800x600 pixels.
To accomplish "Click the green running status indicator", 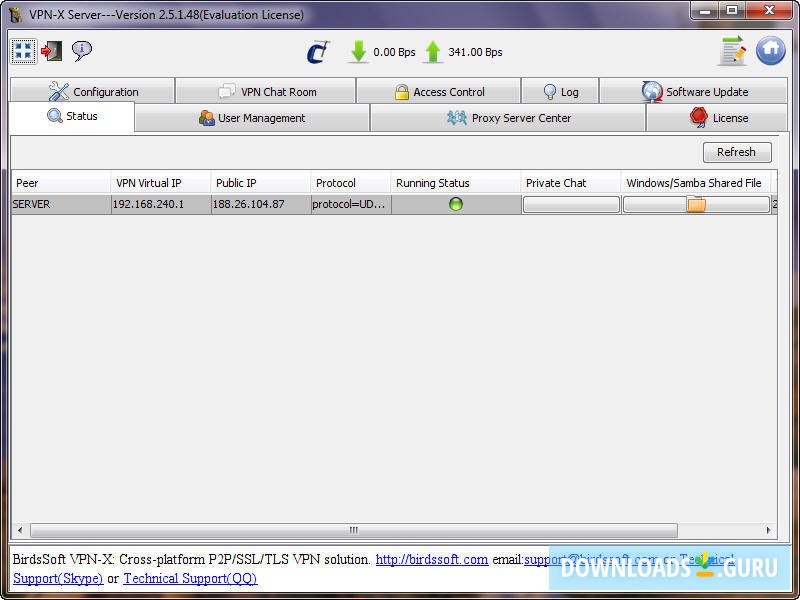I will pos(456,204).
